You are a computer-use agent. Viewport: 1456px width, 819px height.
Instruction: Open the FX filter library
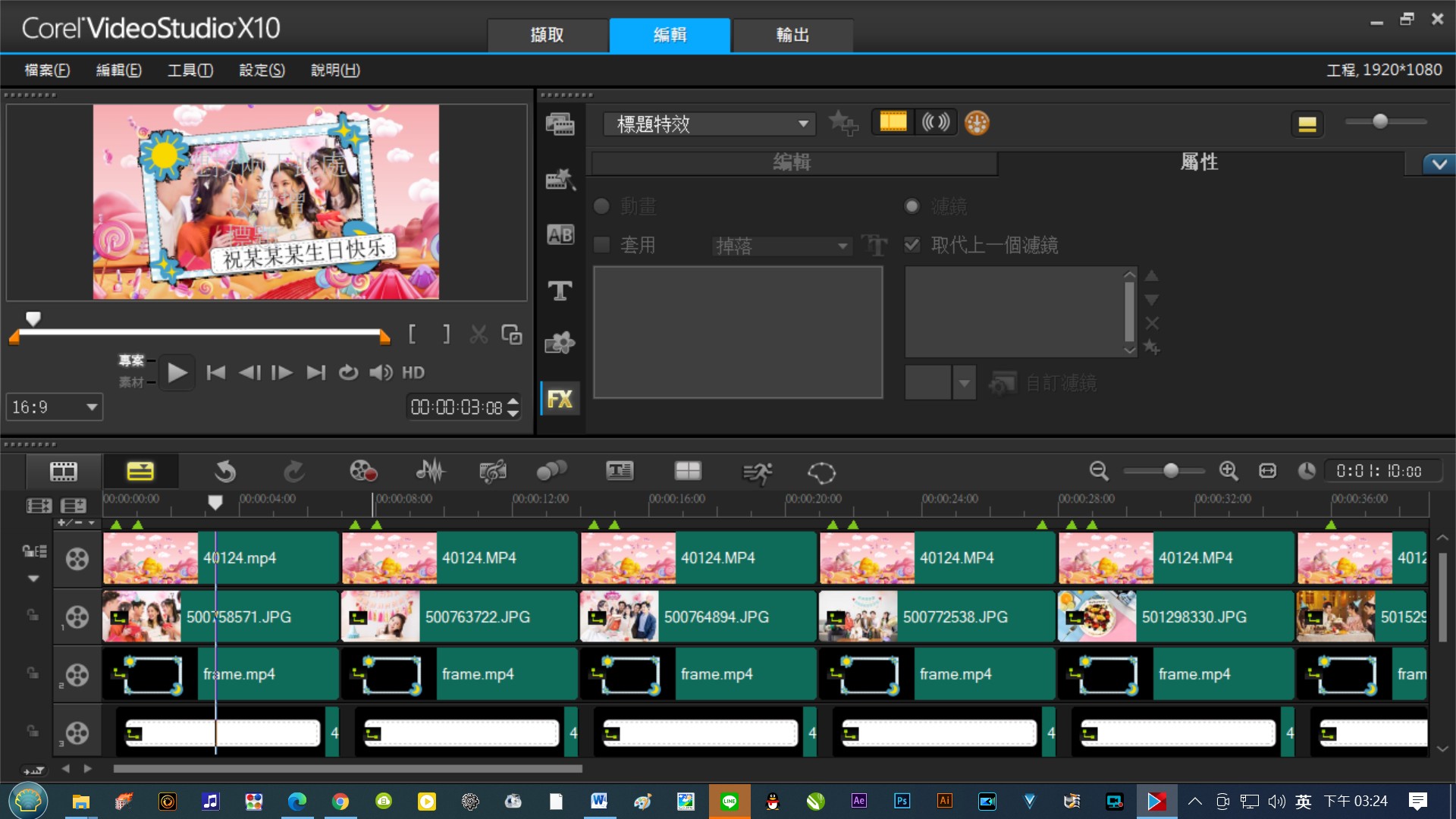560,399
